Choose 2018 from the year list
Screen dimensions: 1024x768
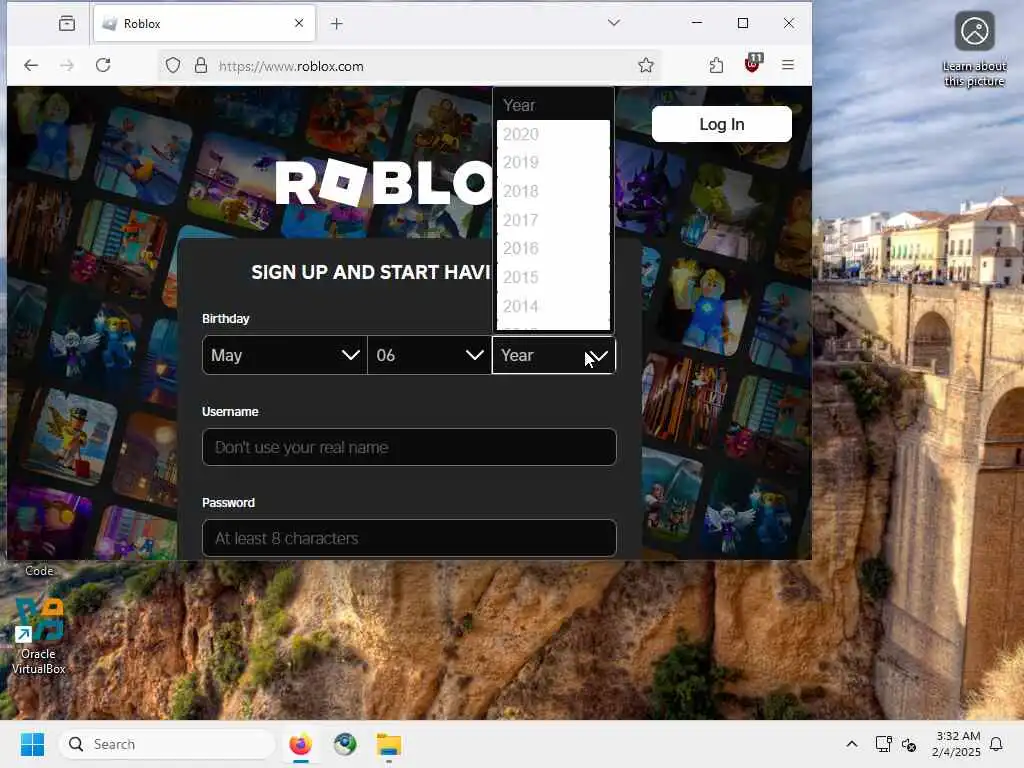(553, 191)
